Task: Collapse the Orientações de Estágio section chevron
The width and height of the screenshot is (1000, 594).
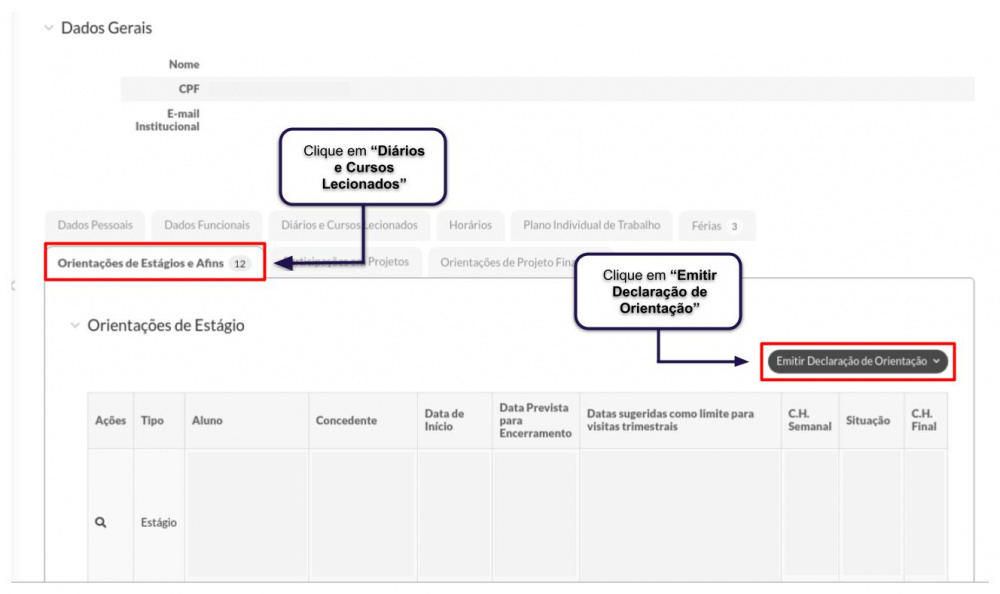Action: coord(75,325)
